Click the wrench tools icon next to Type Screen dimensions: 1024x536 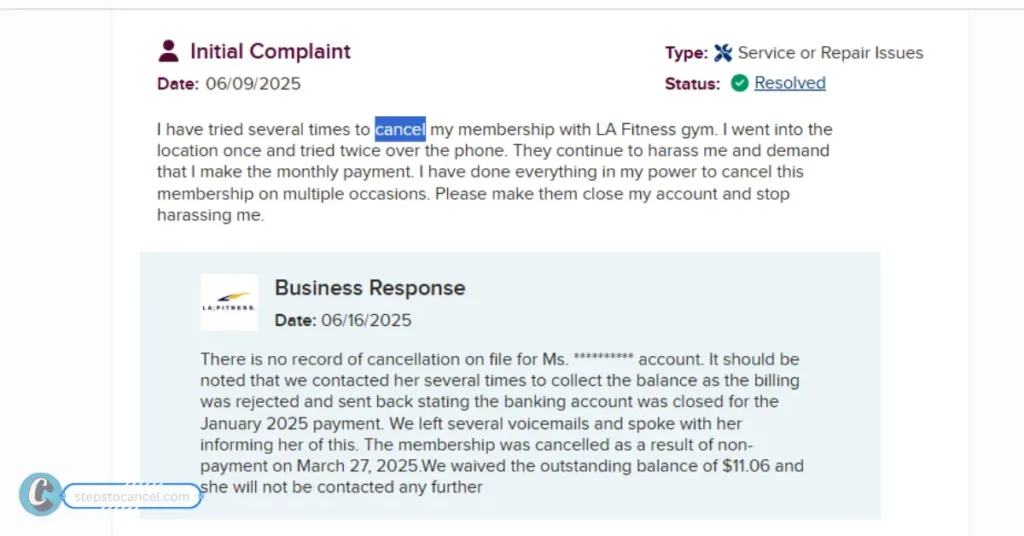(723, 53)
